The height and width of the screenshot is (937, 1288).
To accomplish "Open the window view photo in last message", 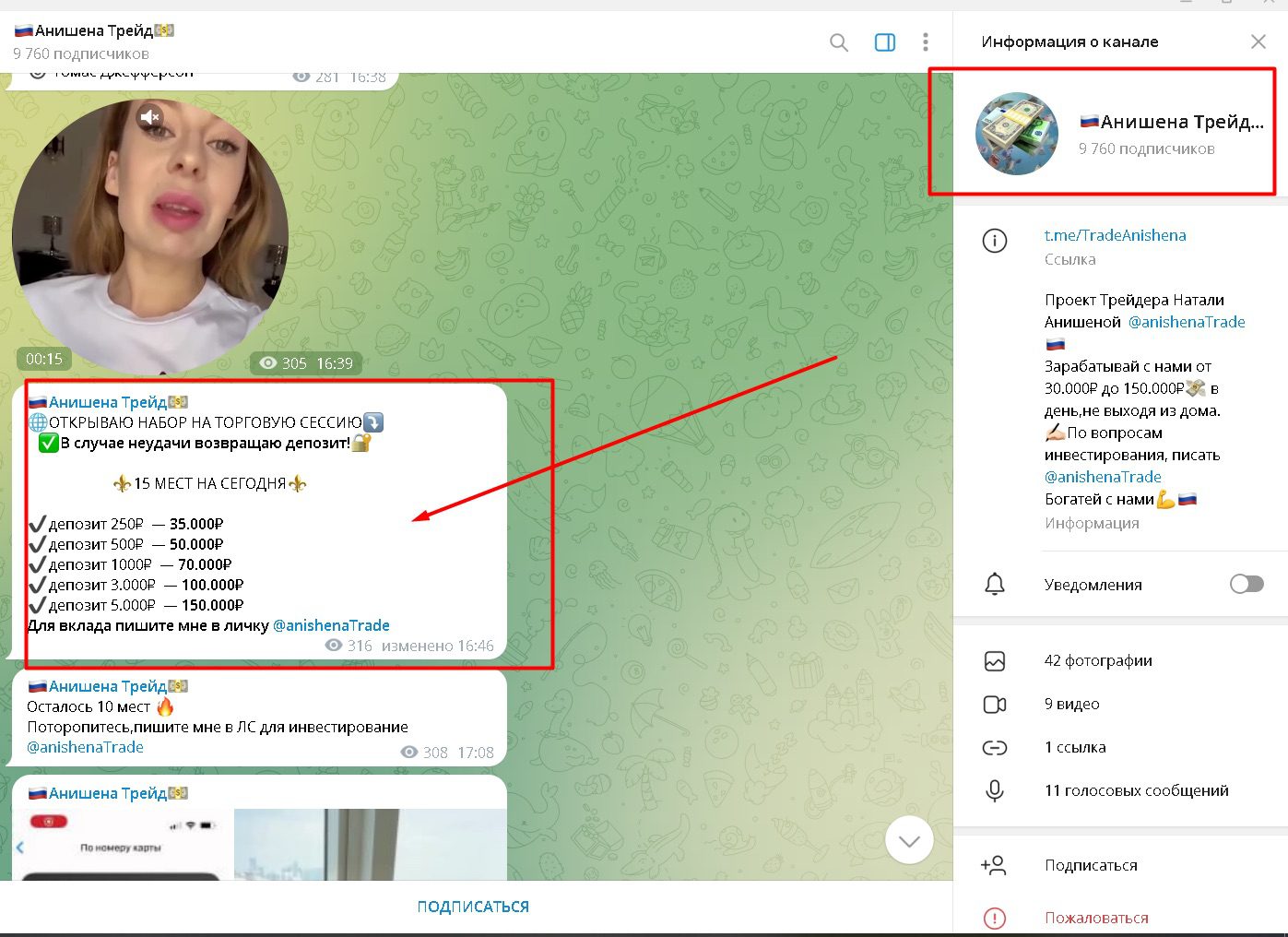I will click(x=371, y=845).
